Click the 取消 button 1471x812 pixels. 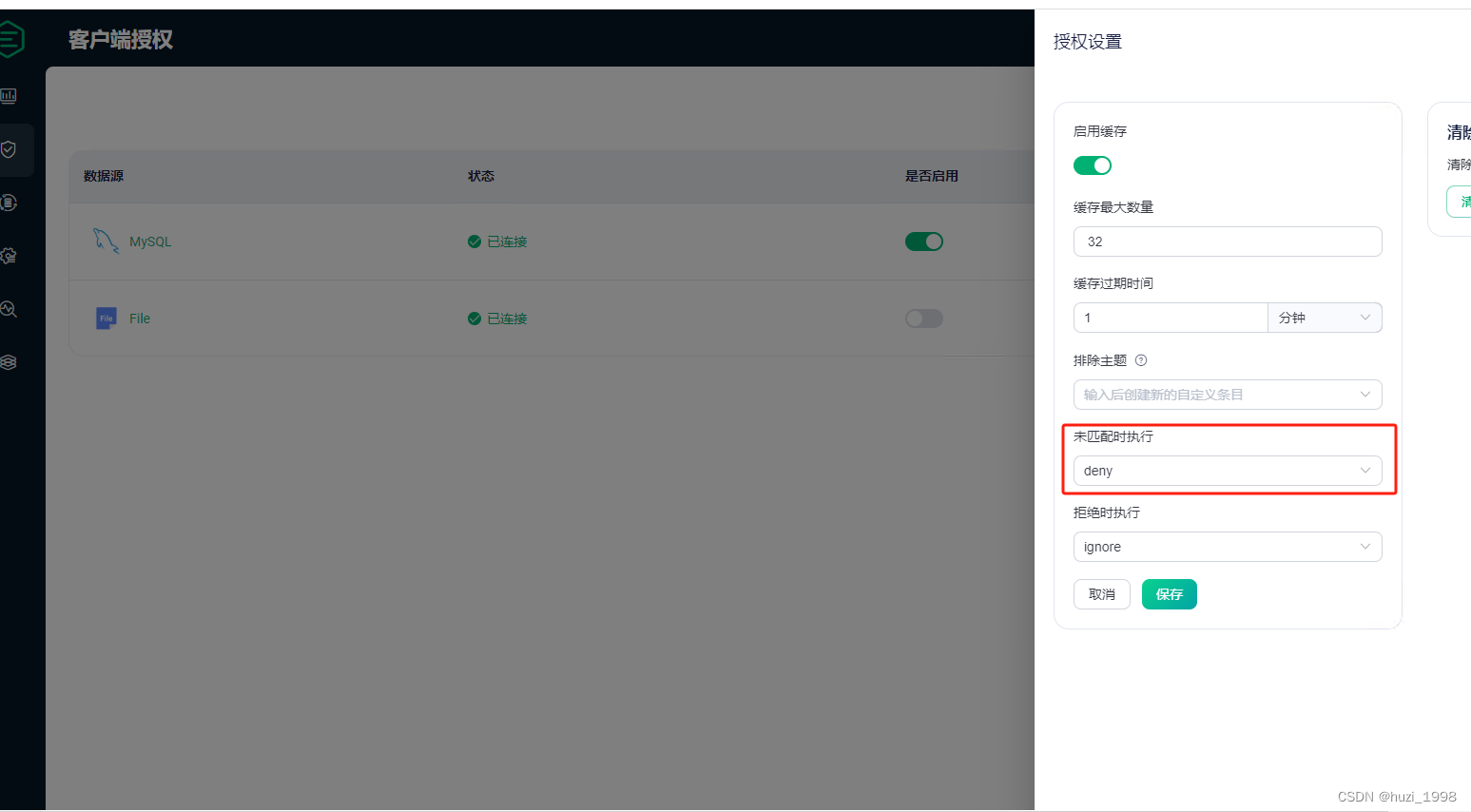tap(1102, 594)
